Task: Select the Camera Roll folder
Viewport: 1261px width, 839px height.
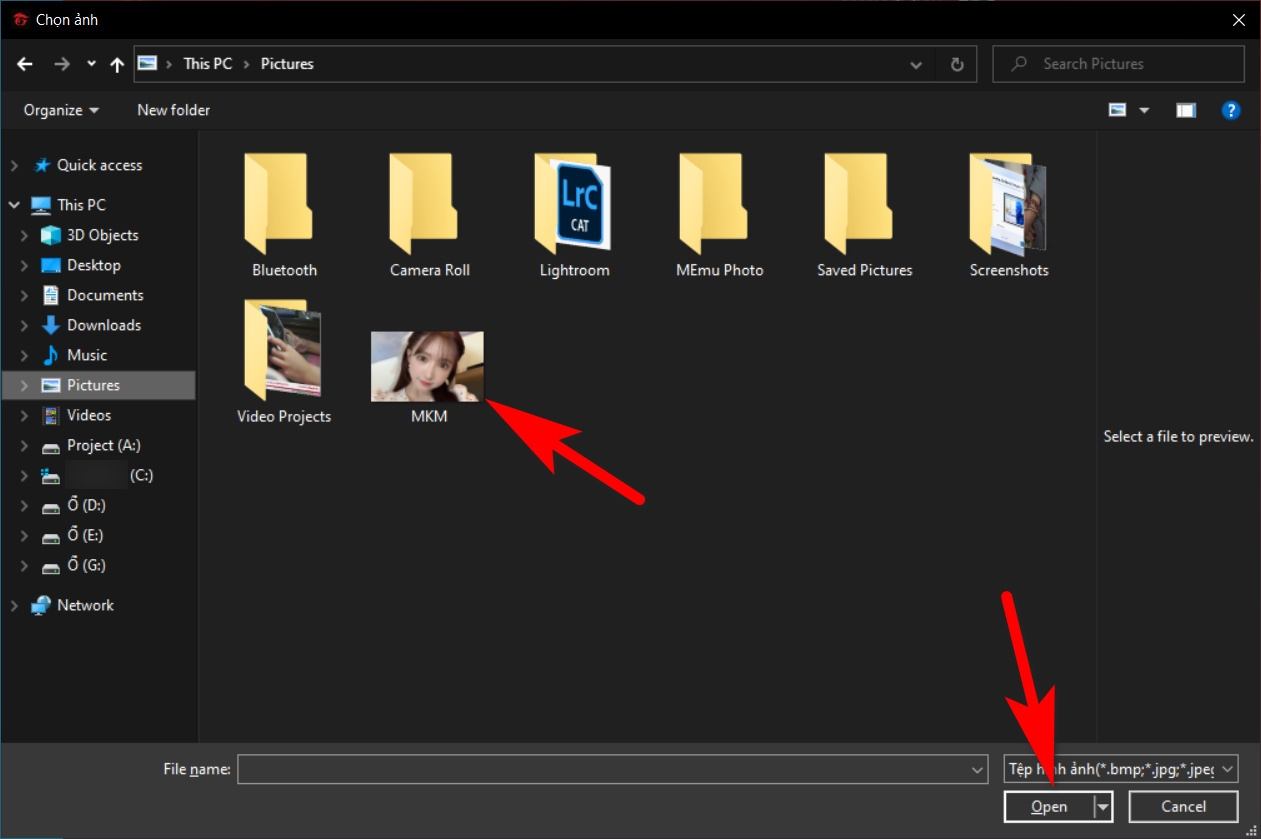Action: [x=429, y=215]
